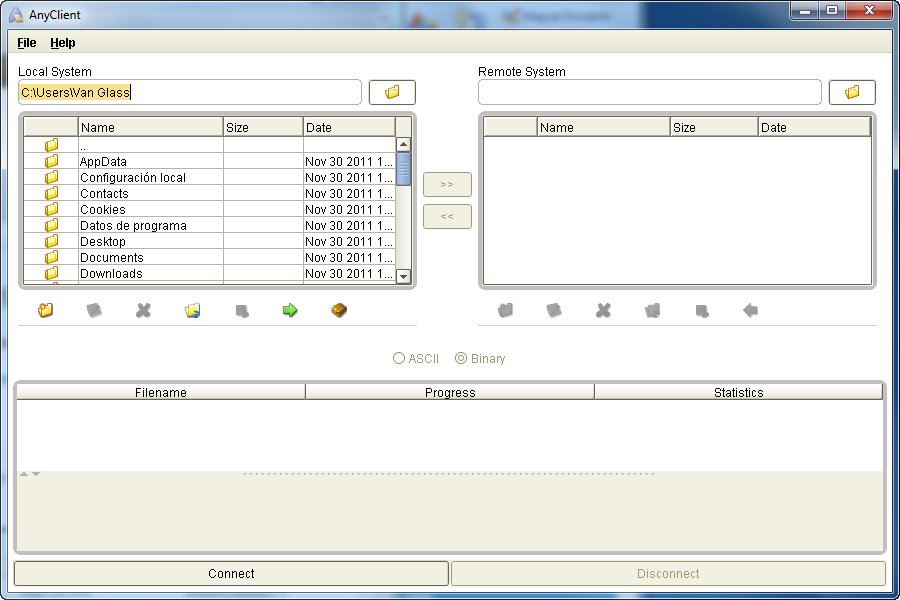Click the local refresh folder icon

193,311
